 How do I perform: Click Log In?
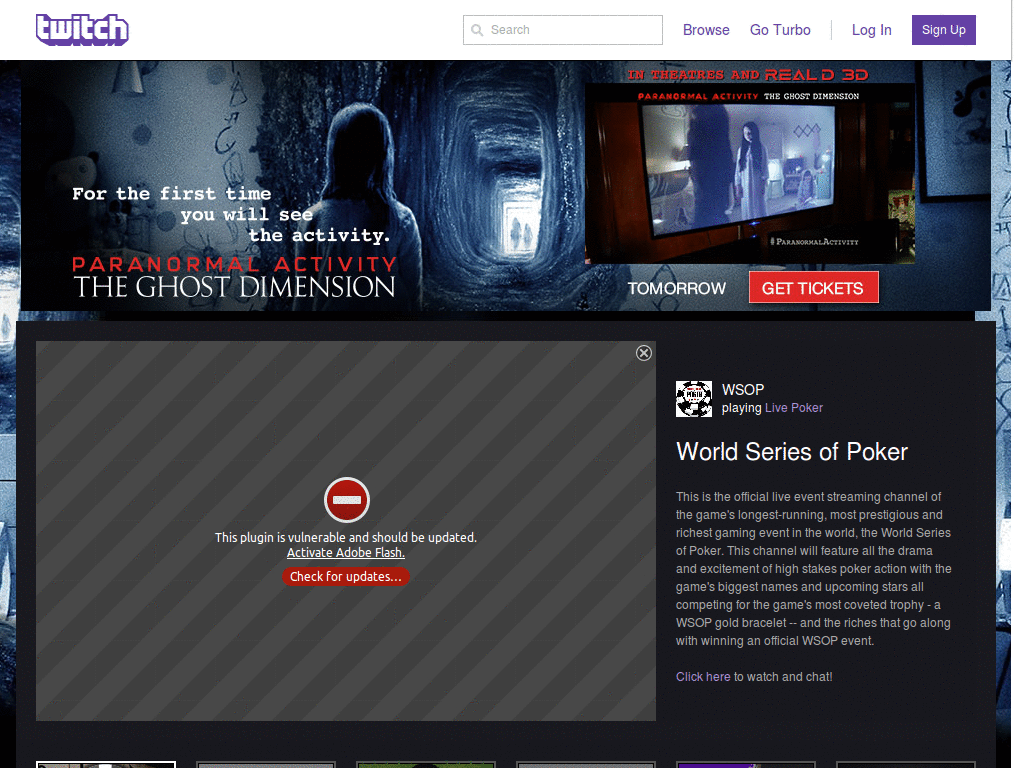coord(871,30)
